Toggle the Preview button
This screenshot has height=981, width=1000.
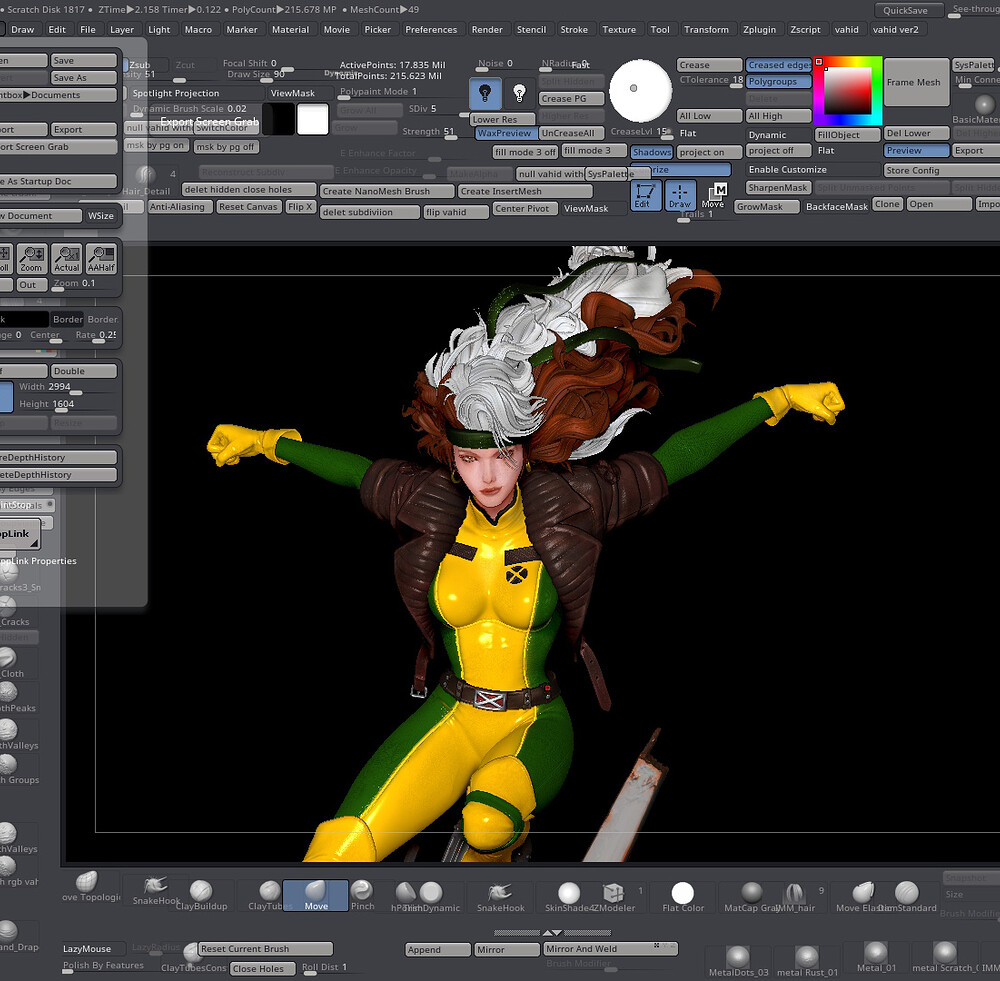point(916,151)
